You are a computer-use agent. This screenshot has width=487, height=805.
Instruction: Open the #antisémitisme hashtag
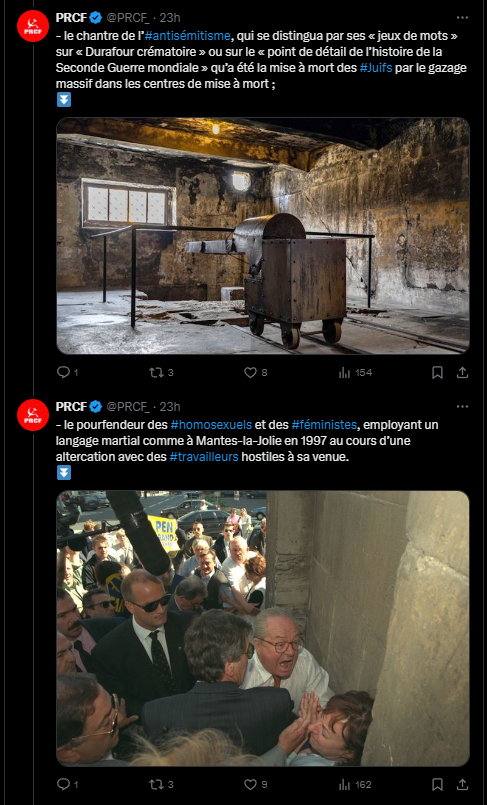pyautogui.click(x=187, y=35)
